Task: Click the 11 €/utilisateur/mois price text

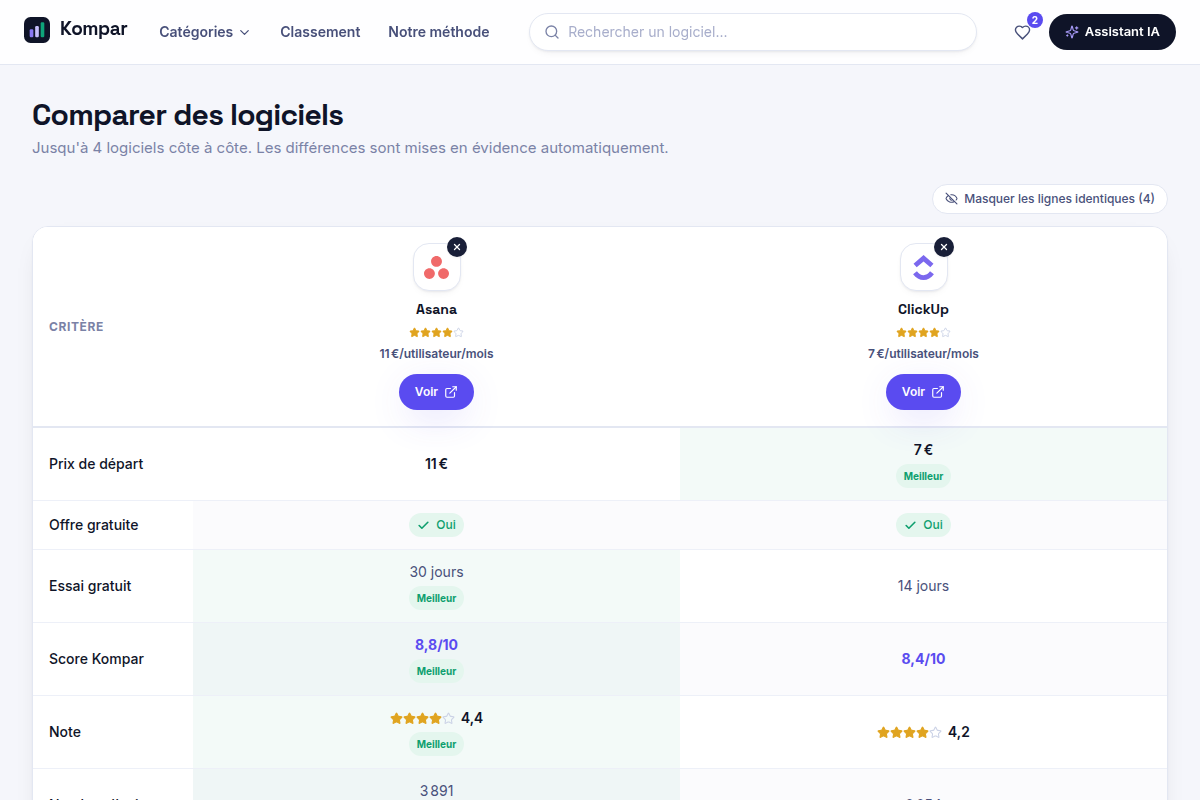Action: point(436,354)
